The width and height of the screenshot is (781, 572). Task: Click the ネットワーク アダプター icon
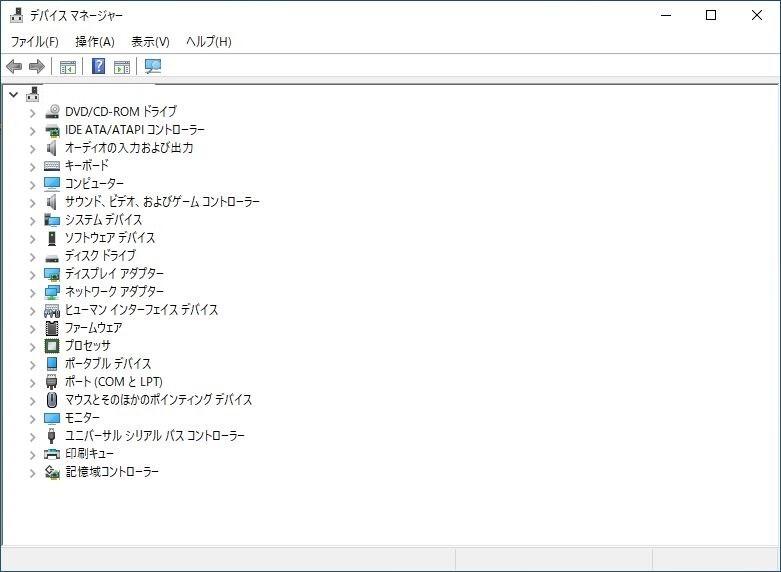click(x=52, y=292)
